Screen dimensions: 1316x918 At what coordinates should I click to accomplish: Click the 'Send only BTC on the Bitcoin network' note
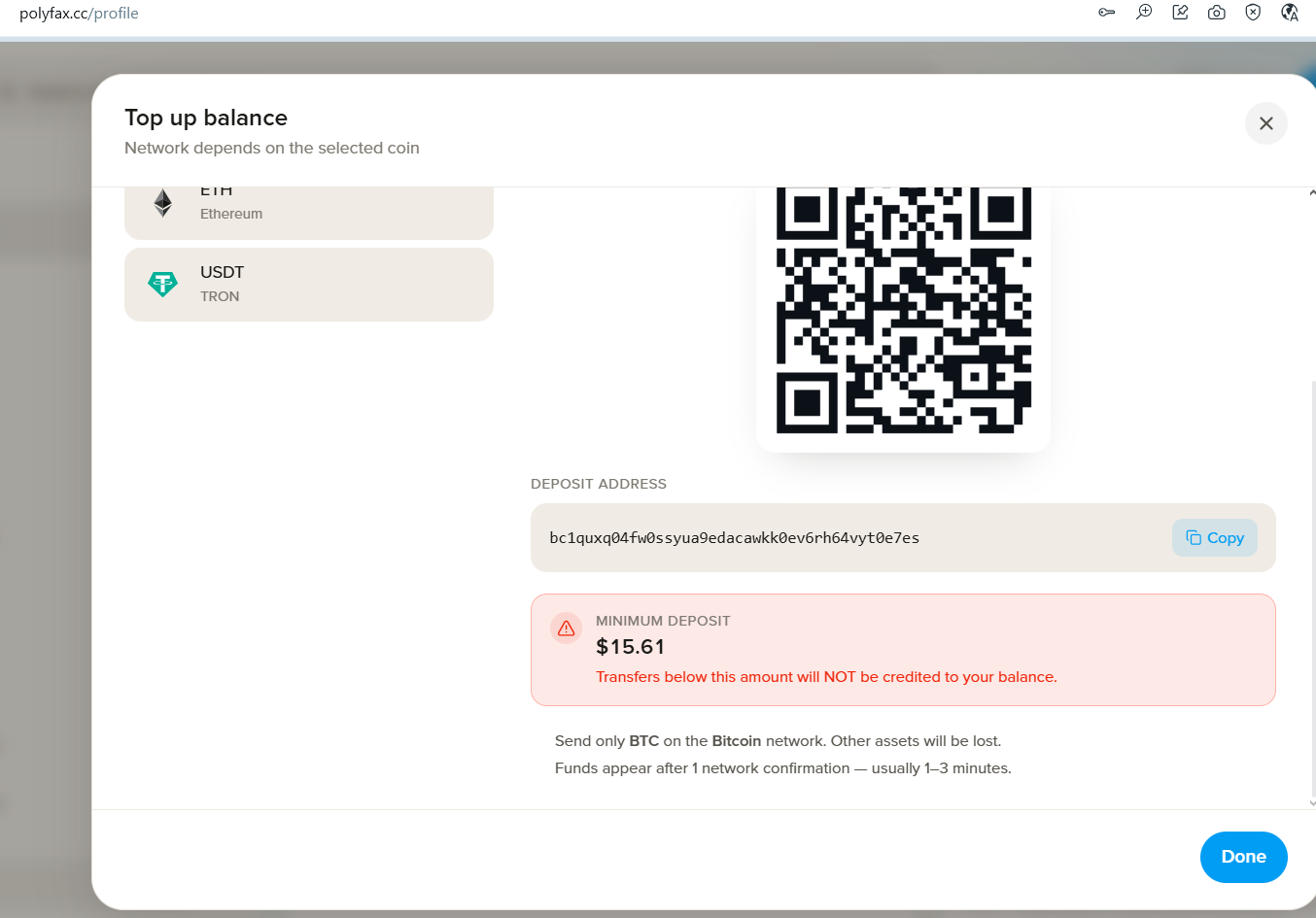pos(778,741)
